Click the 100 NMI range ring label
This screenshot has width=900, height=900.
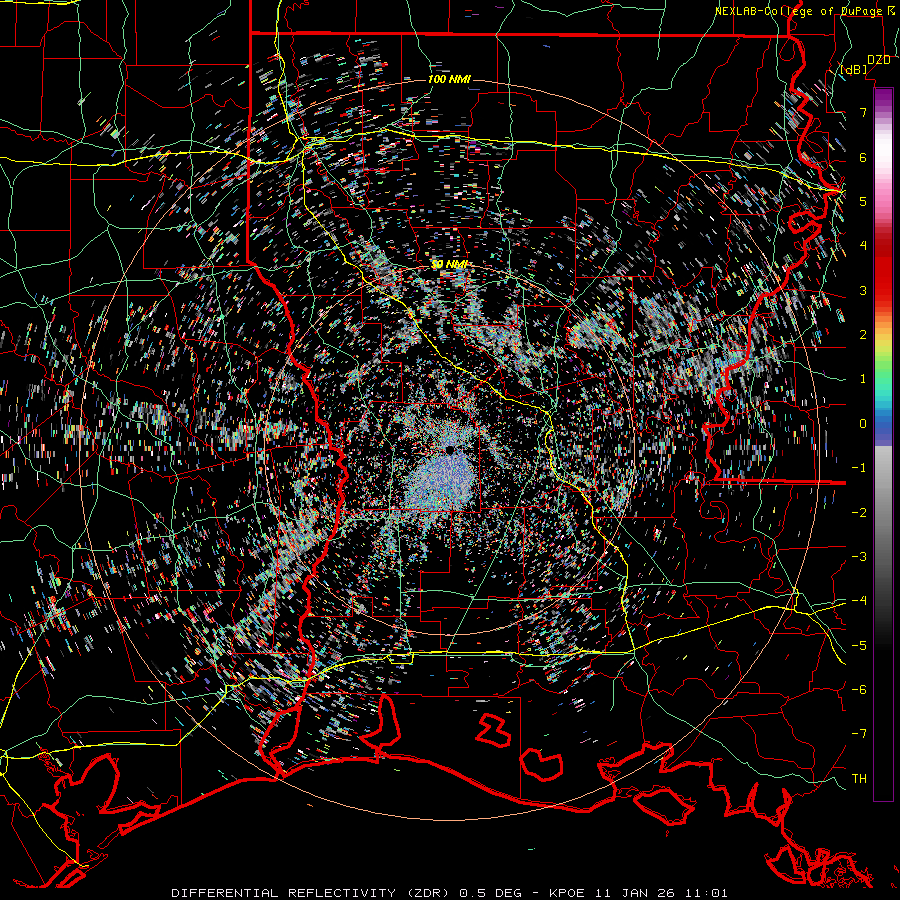tap(449, 79)
